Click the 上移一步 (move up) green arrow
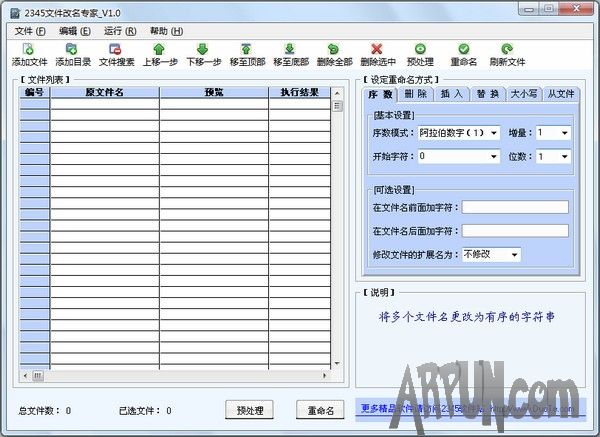 pos(159,49)
